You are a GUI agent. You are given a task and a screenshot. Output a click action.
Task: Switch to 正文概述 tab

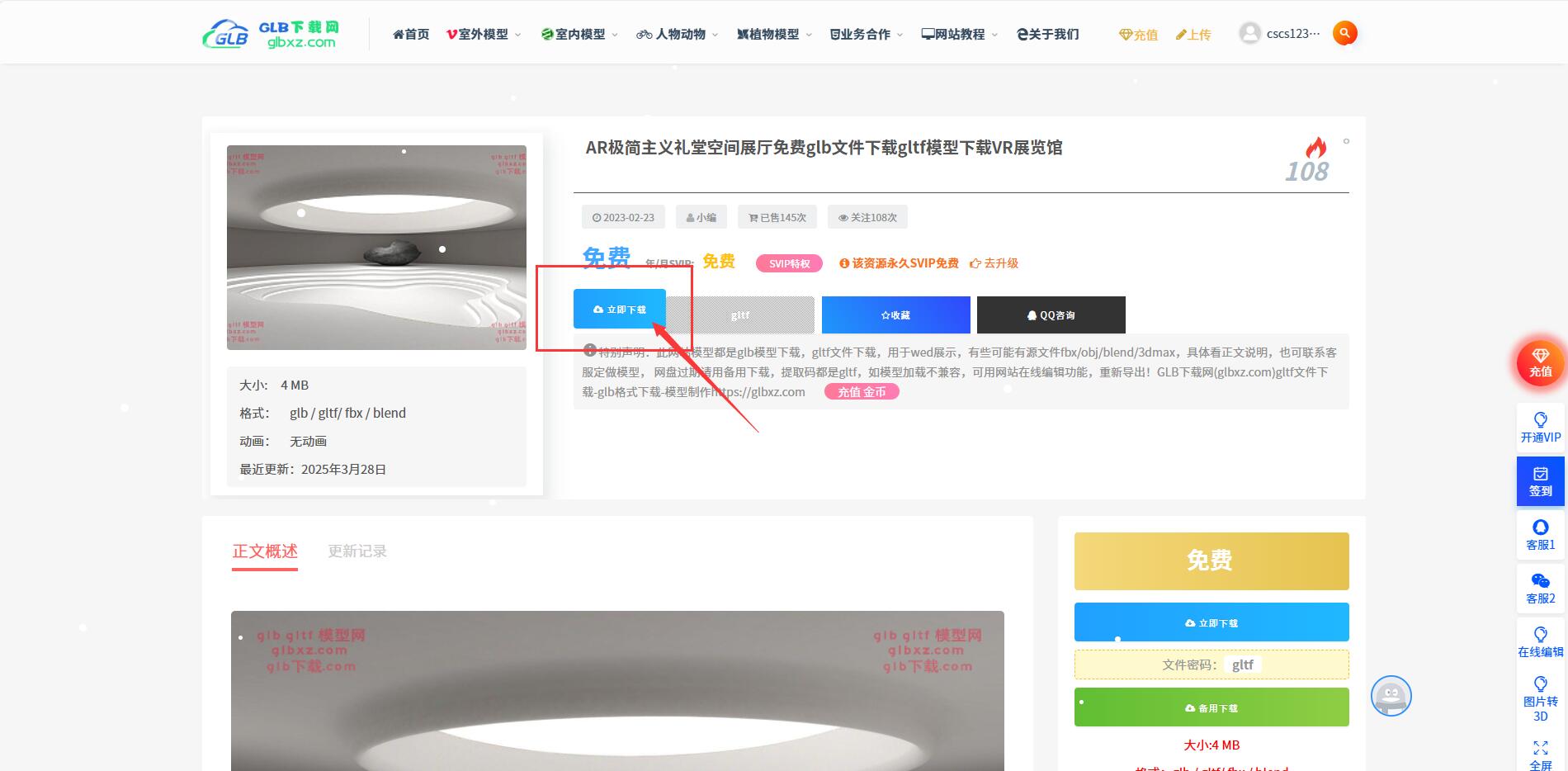tap(265, 551)
